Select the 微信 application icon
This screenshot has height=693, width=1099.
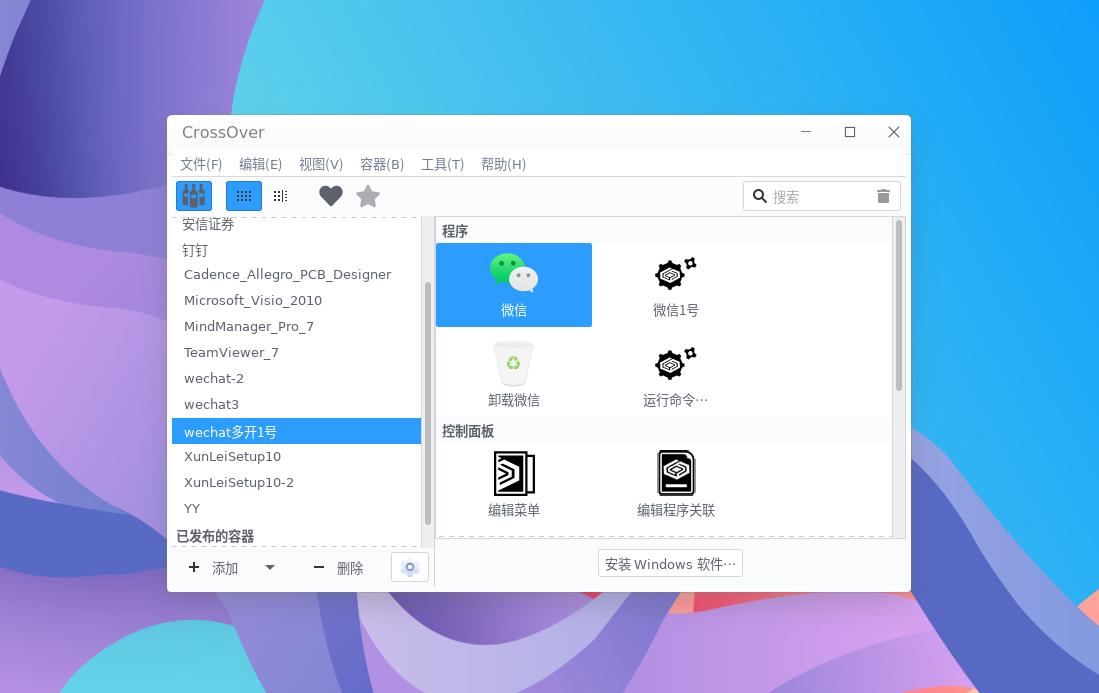[514, 284]
